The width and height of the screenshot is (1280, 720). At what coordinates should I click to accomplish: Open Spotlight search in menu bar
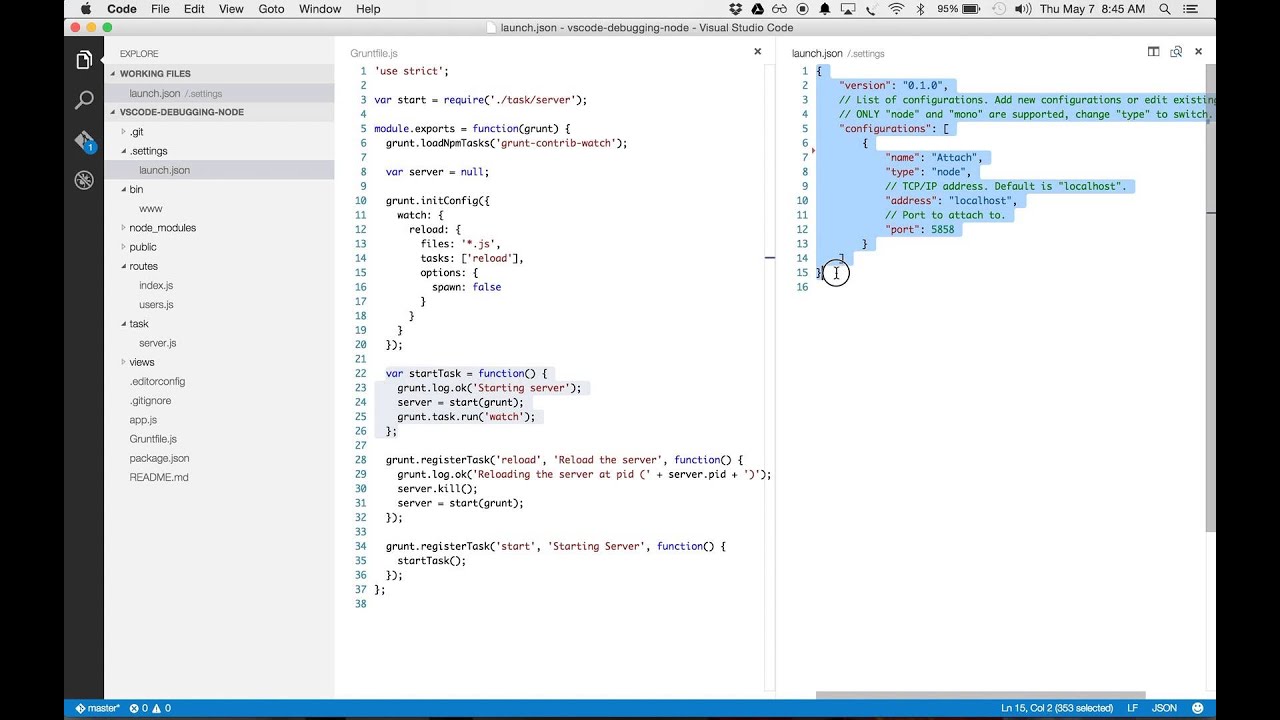coord(1165,9)
